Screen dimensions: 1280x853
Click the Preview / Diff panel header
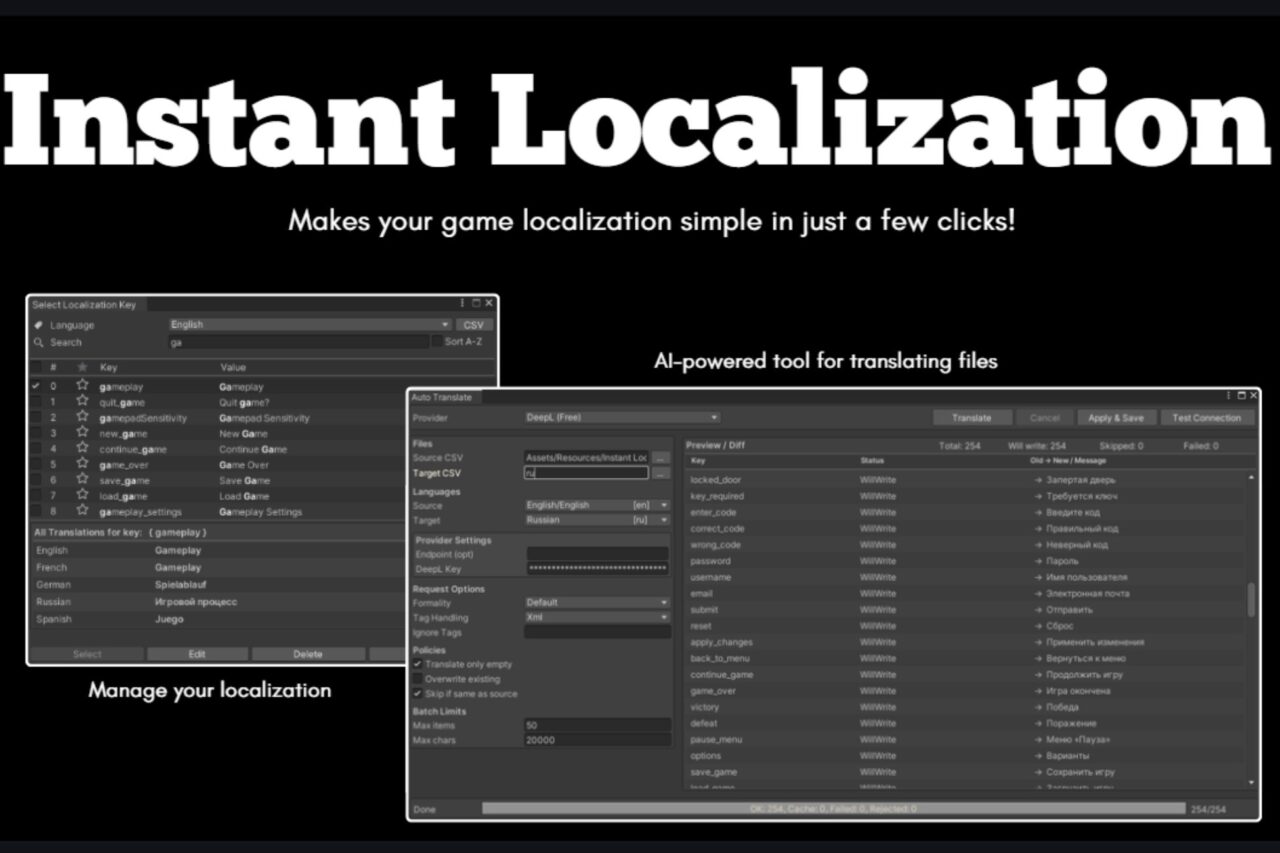(x=716, y=445)
